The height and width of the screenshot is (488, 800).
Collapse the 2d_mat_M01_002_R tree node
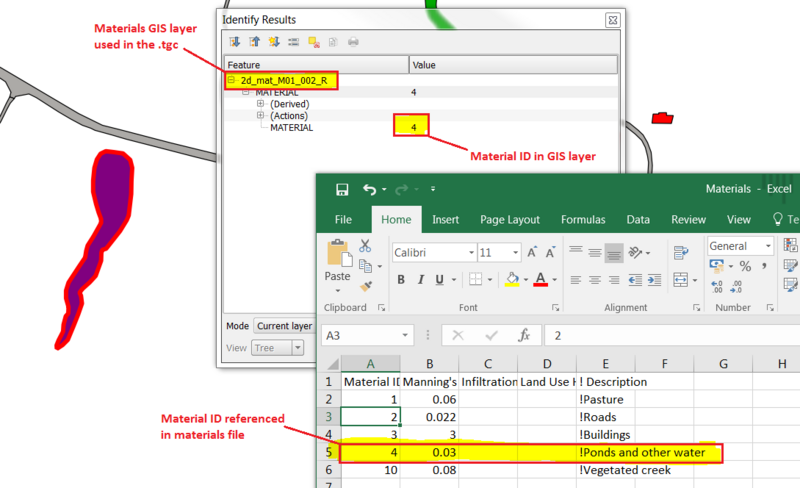[x=231, y=80]
